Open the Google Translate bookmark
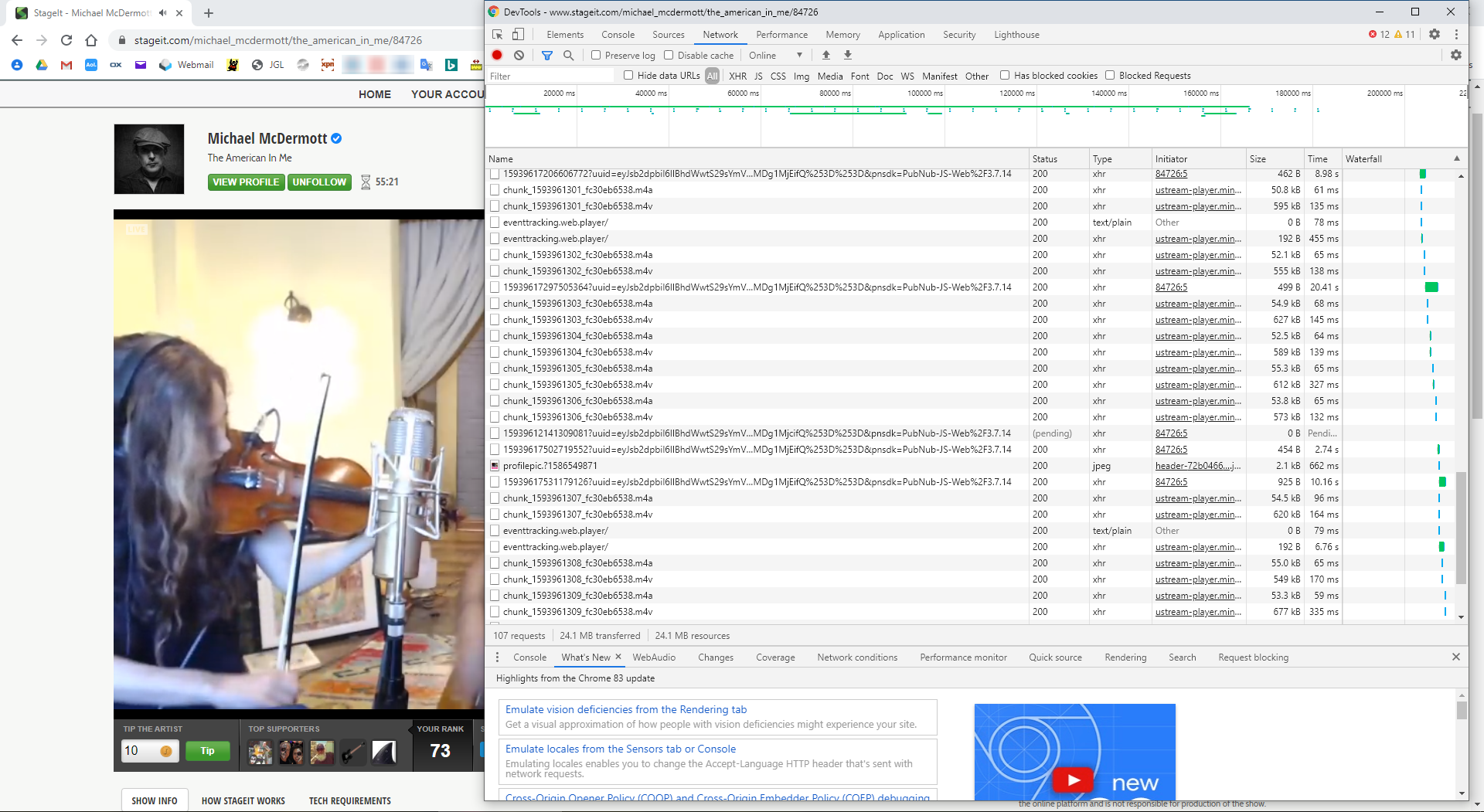The width and height of the screenshot is (1484, 812). coord(426,65)
